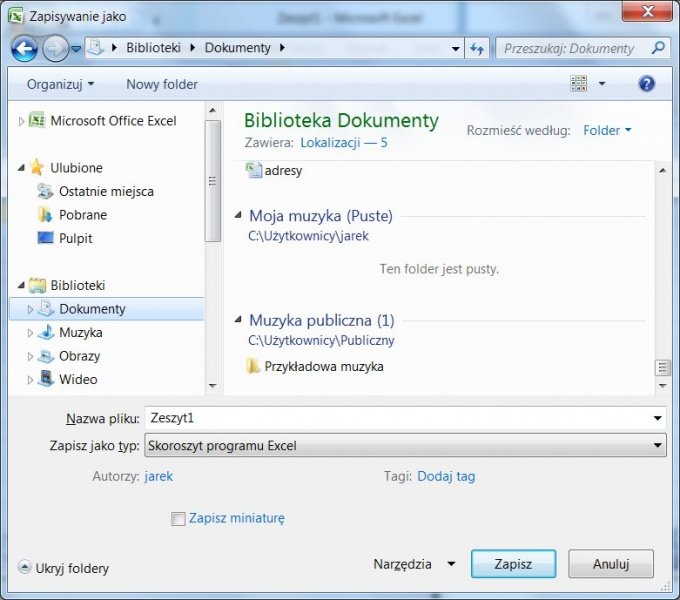The image size is (680, 600).
Task: Select the Muzyka library
Action: point(81,333)
